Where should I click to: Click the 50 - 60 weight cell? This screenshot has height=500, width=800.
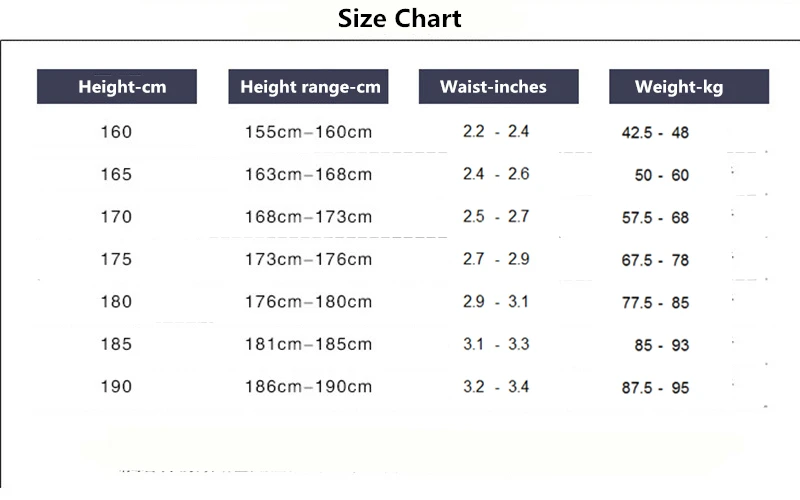click(x=661, y=175)
